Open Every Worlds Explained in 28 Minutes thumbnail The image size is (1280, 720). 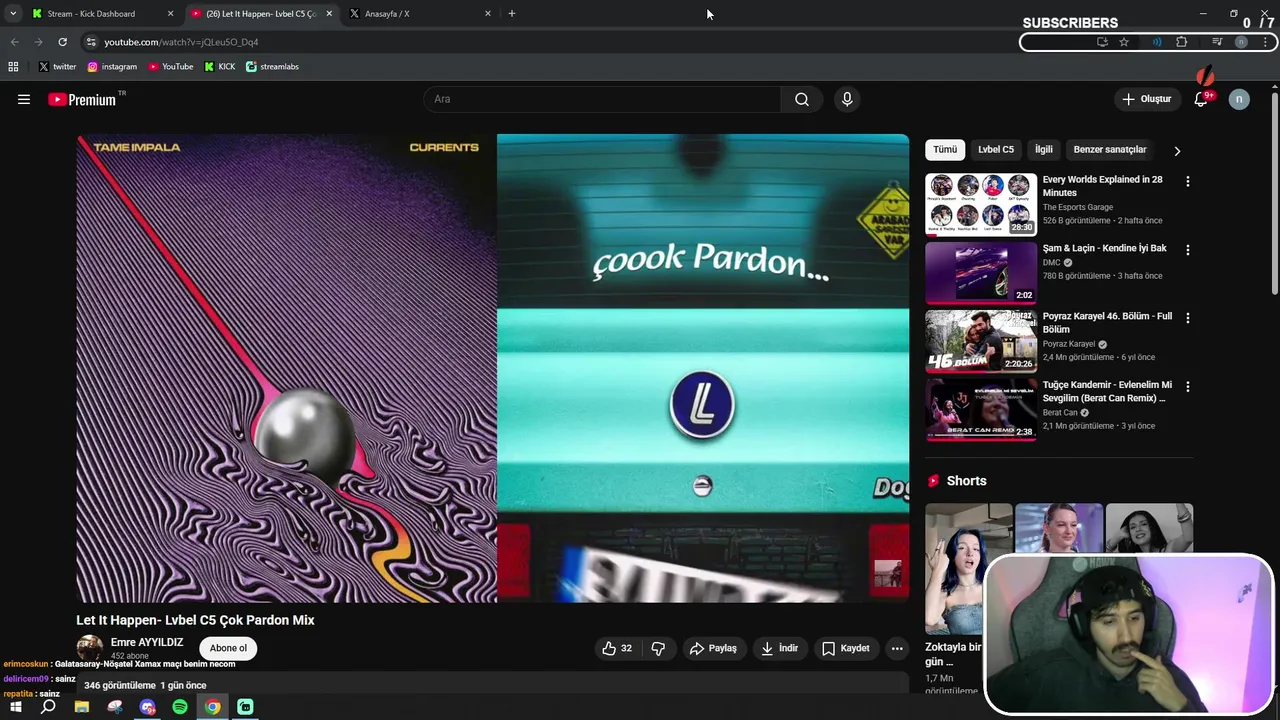click(x=981, y=204)
